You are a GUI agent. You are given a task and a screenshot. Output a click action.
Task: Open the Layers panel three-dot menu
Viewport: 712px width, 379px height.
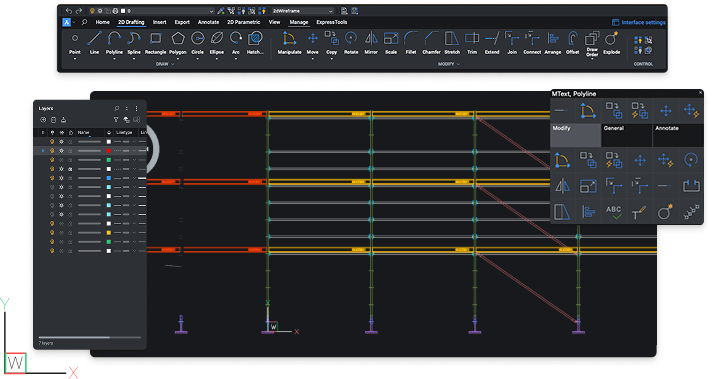[136, 108]
